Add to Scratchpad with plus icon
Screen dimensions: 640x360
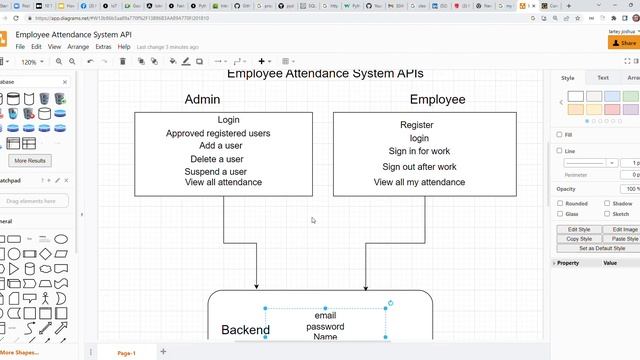(49, 180)
